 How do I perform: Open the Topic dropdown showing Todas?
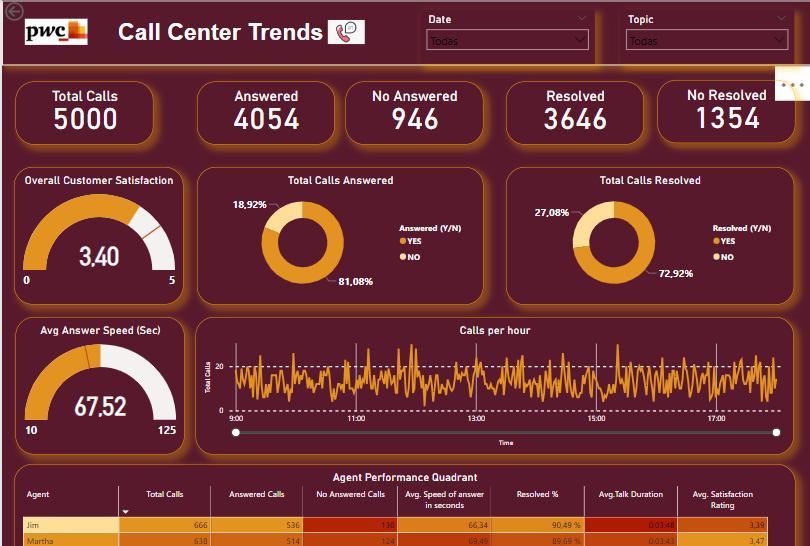(706, 40)
